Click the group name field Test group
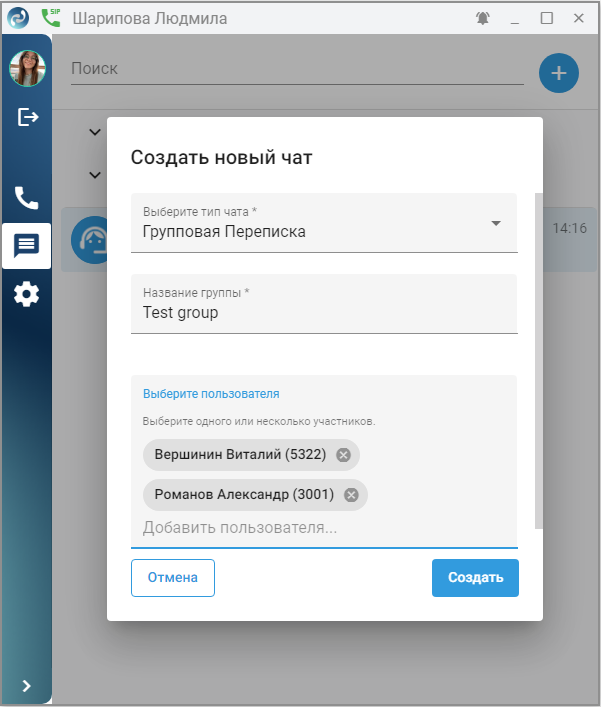 pos(324,312)
